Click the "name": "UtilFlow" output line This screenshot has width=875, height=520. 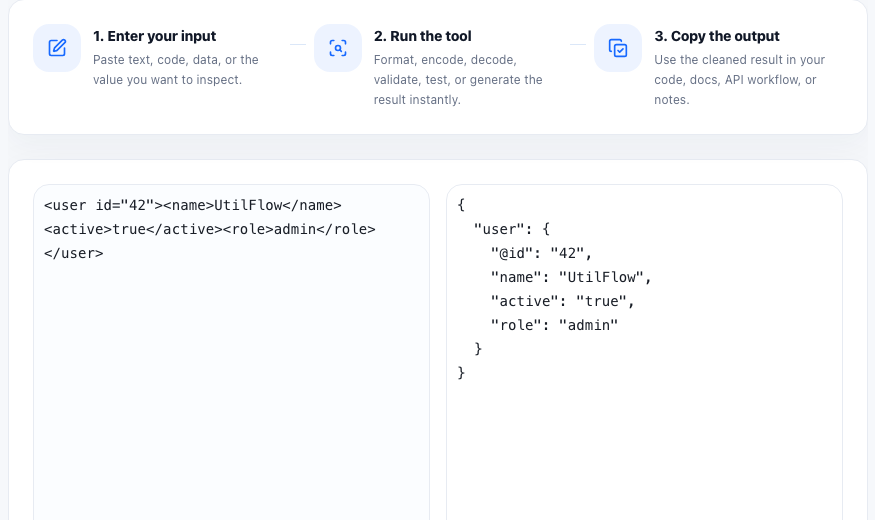tap(571, 277)
